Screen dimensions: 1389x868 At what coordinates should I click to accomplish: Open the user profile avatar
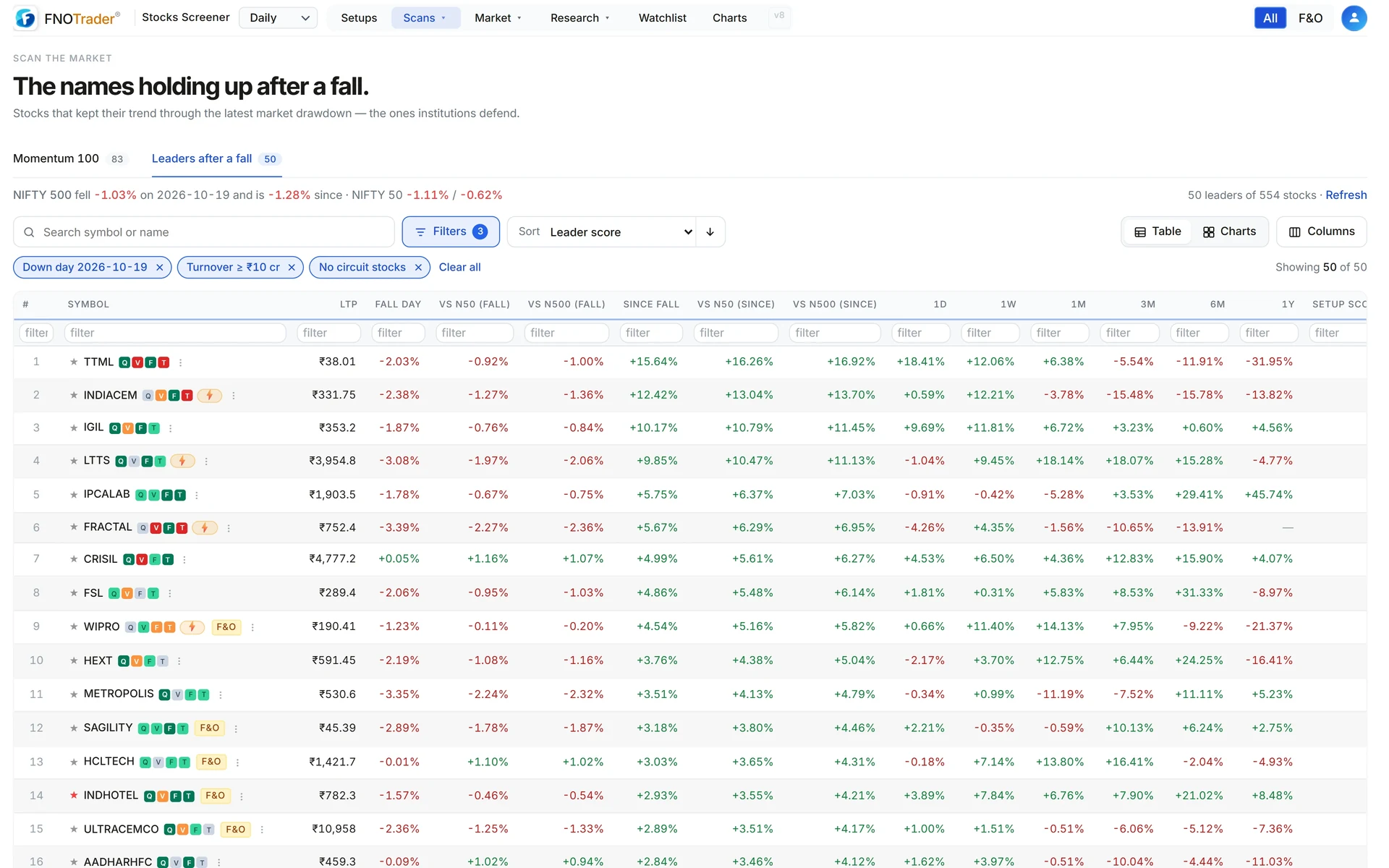point(1354,18)
